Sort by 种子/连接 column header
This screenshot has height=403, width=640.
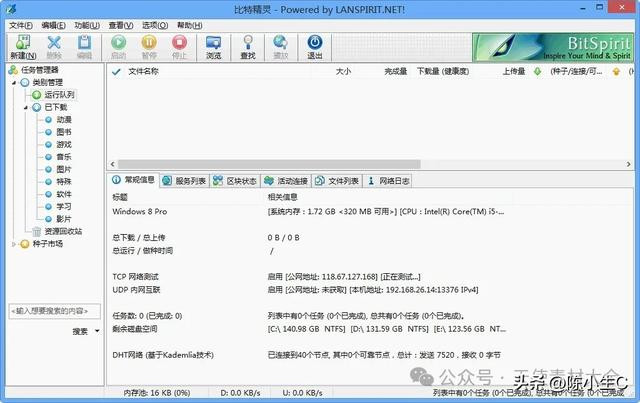[576, 71]
